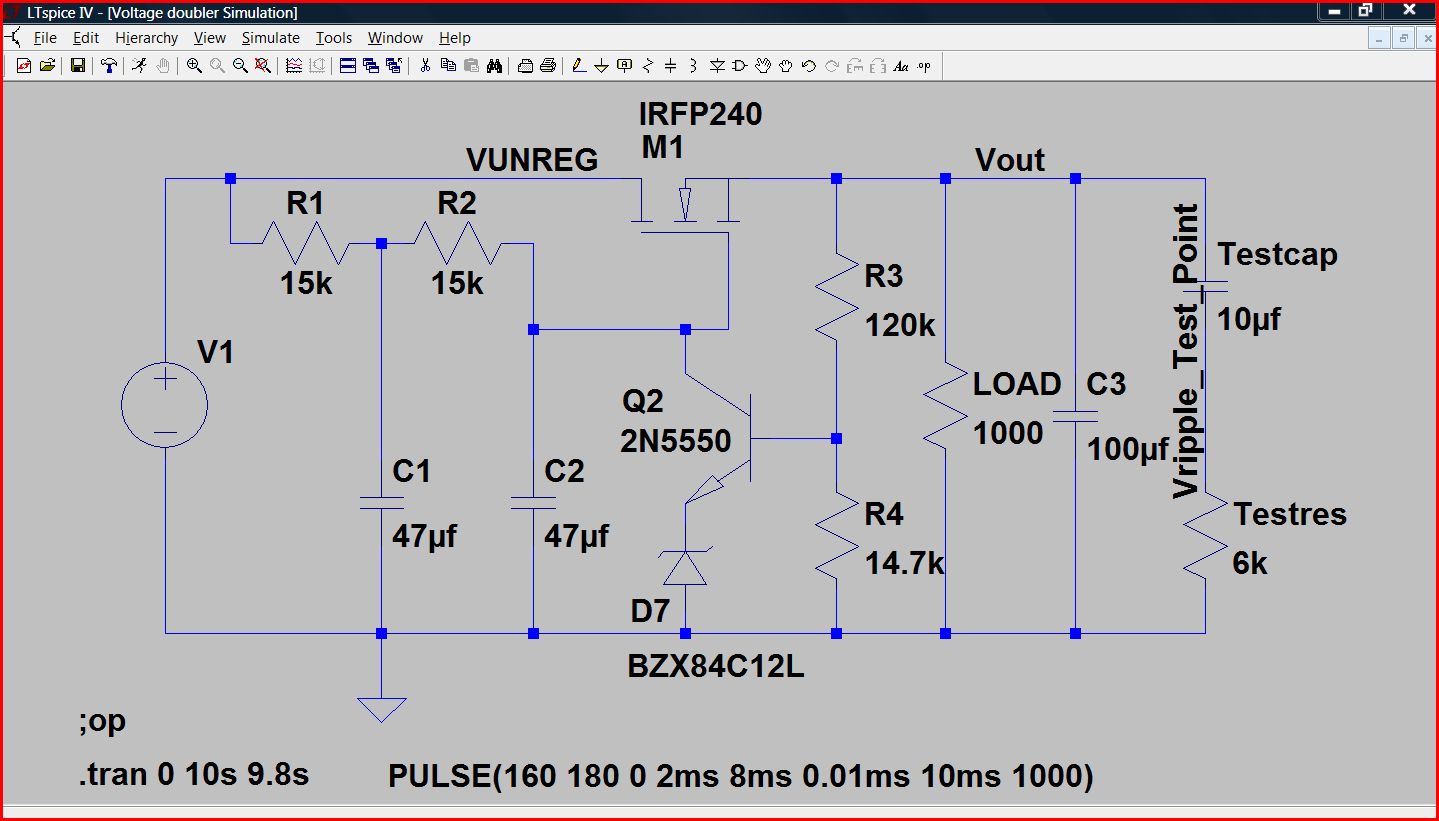Viewport: 1439px width, 821px height.
Task: Open the File menu
Action: [x=45, y=38]
